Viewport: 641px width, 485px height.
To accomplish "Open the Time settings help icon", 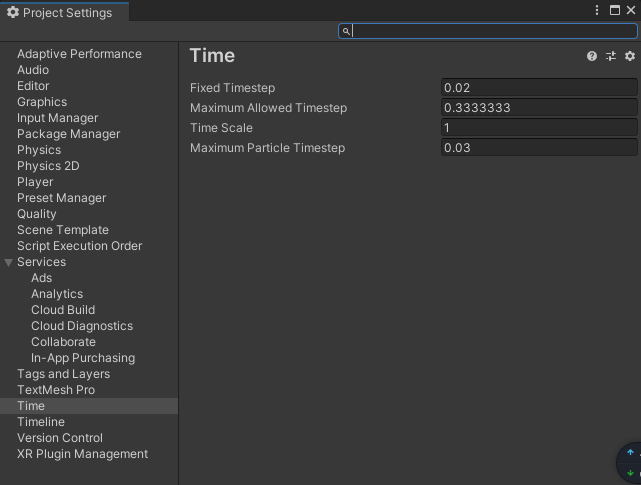I will (592, 56).
